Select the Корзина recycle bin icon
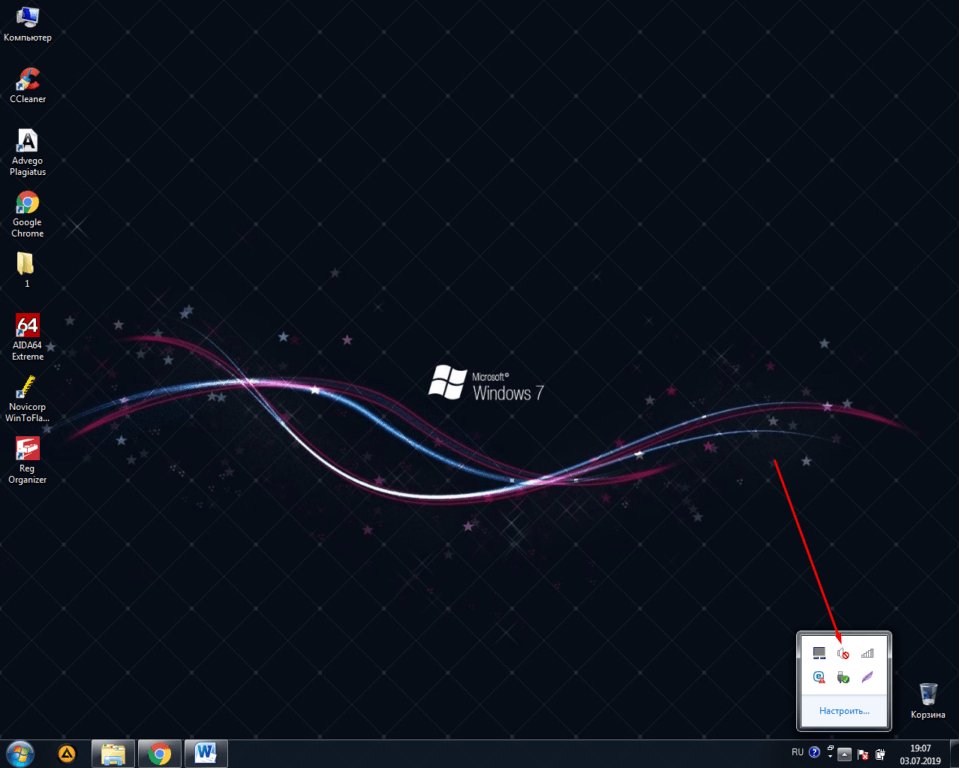This screenshot has width=959, height=768. pyautogui.click(x=928, y=701)
